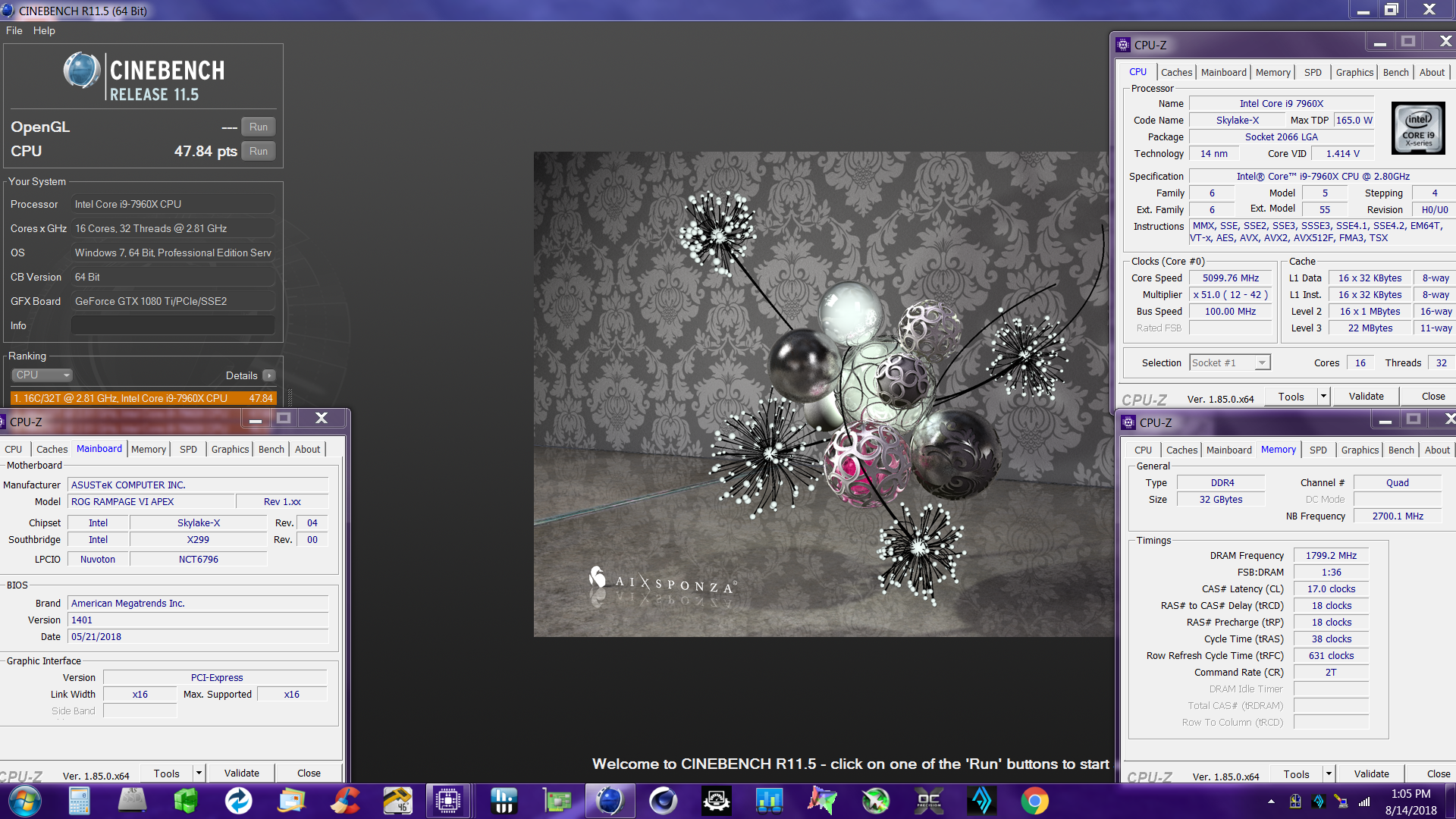Click the BIOS Date value 05/21/2018
The width and height of the screenshot is (1456, 819).
click(x=198, y=637)
